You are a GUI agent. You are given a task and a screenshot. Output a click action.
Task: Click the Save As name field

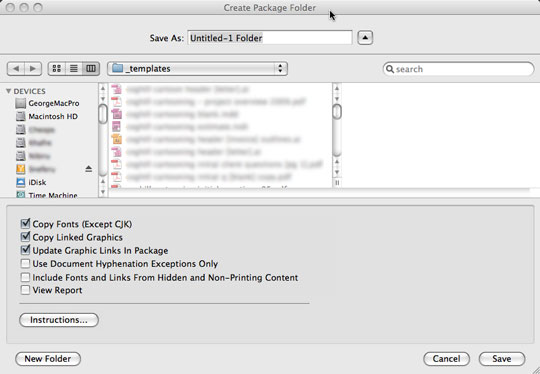pos(270,38)
